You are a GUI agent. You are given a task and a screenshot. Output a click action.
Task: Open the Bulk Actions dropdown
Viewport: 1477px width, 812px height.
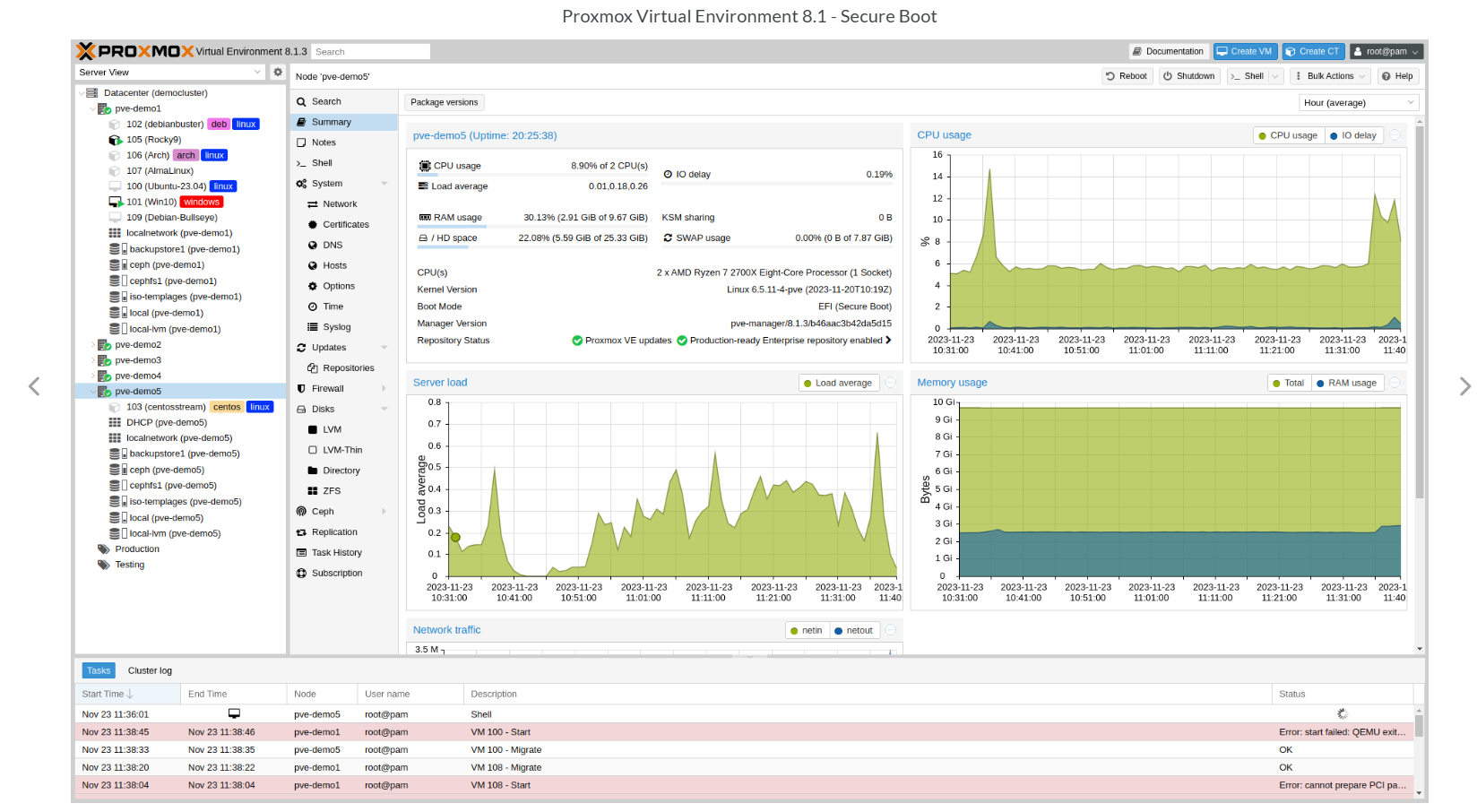click(x=1330, y=76)
